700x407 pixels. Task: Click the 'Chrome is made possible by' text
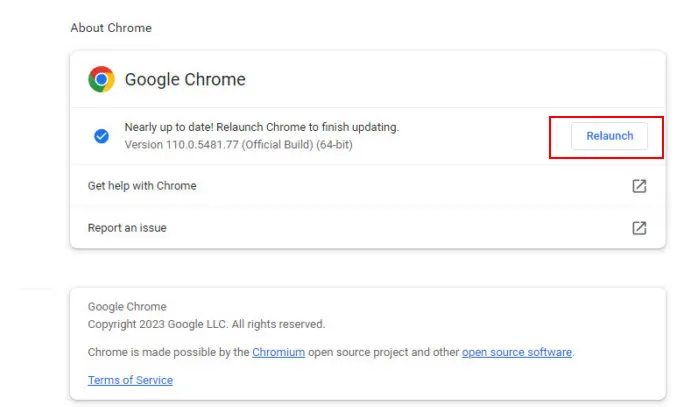pyautogui.click(x=168, y=352)
